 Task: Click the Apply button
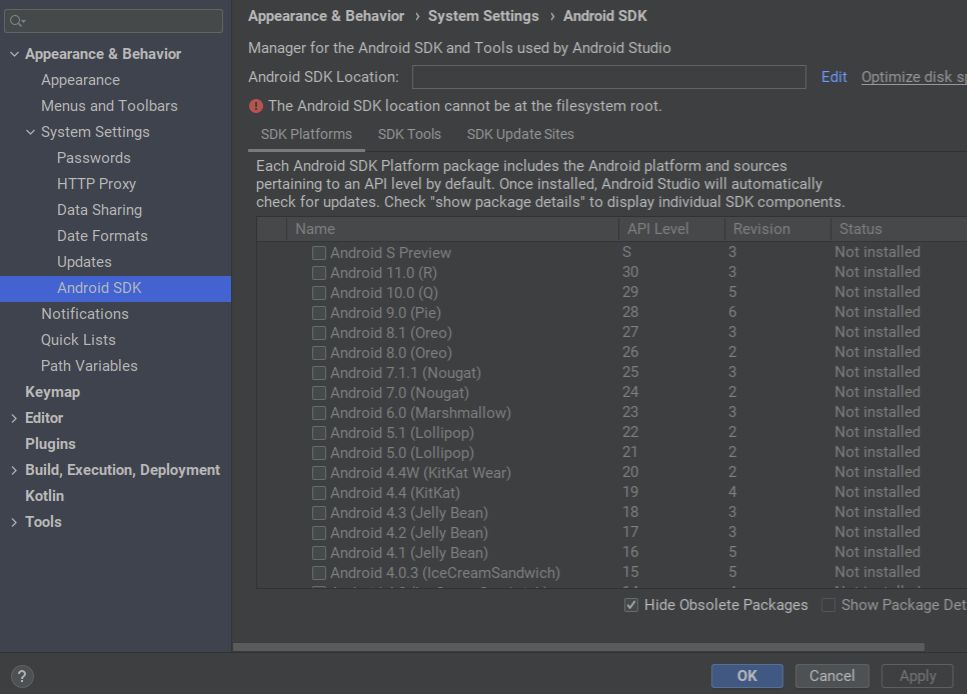point(917,676)
